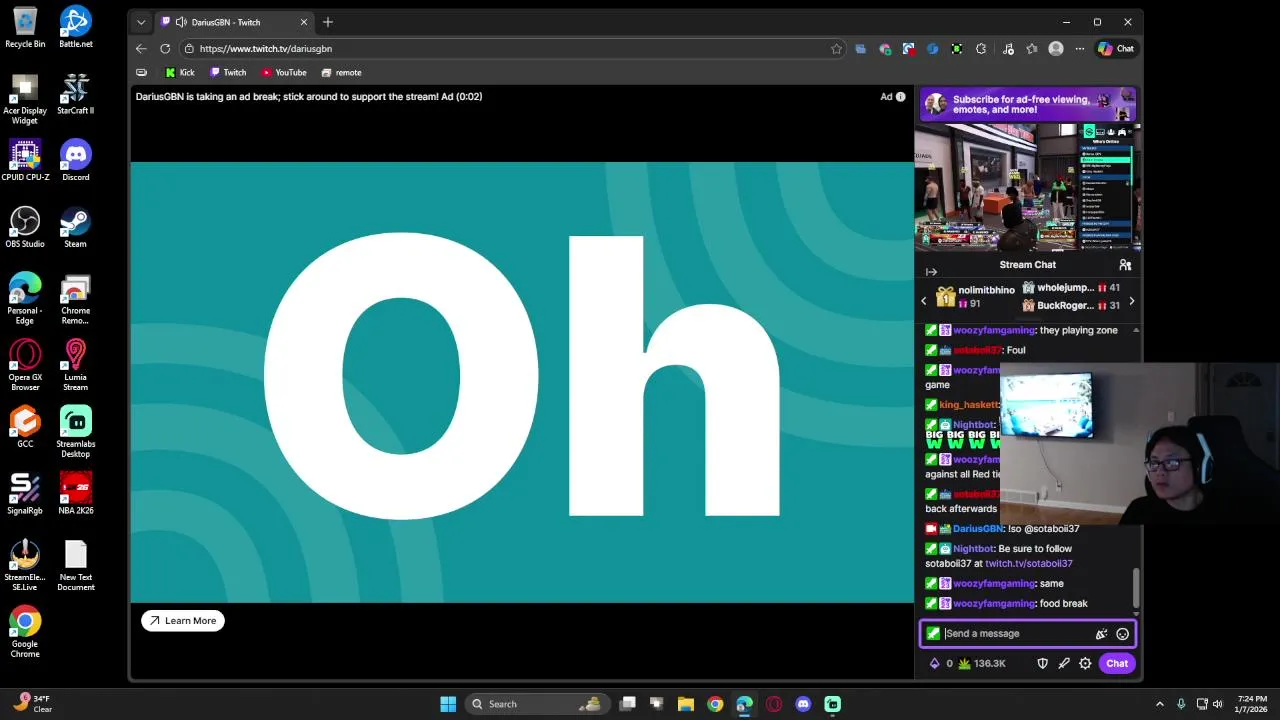Image resolution: width=1280 pixels, height=720 pixels.
Task: Launch Streamlabs Desktop shortcut
Action: [76, 432]
